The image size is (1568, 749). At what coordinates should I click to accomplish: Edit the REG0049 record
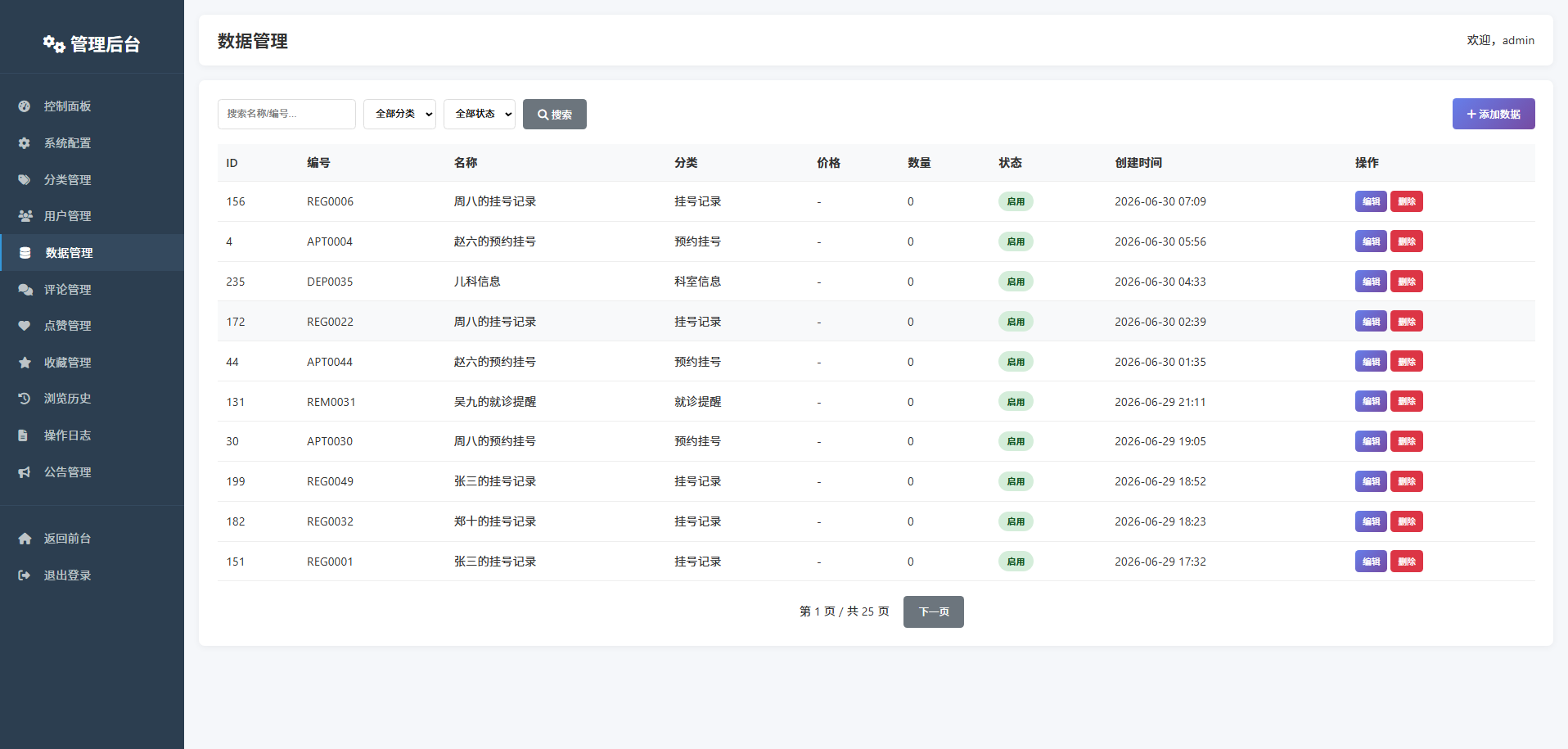[1371, 481]
